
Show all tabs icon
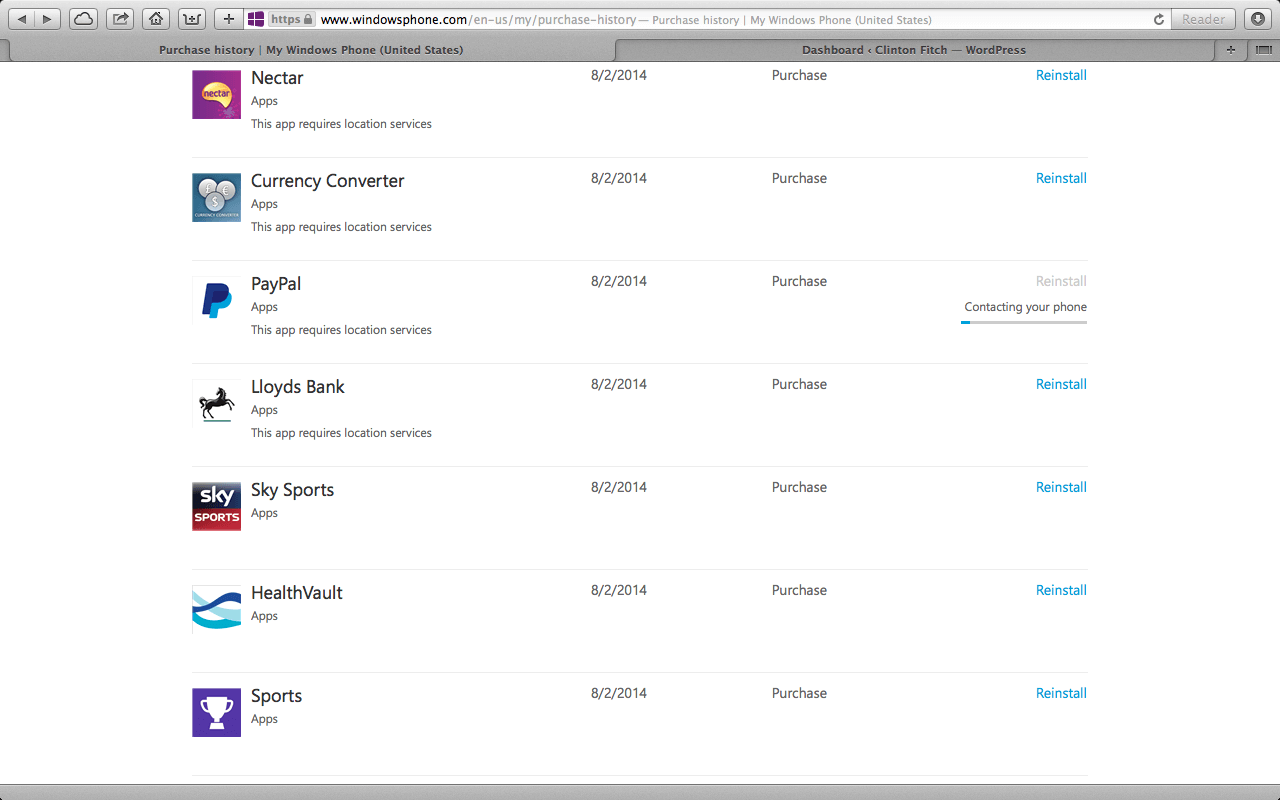click(1263, 50)
